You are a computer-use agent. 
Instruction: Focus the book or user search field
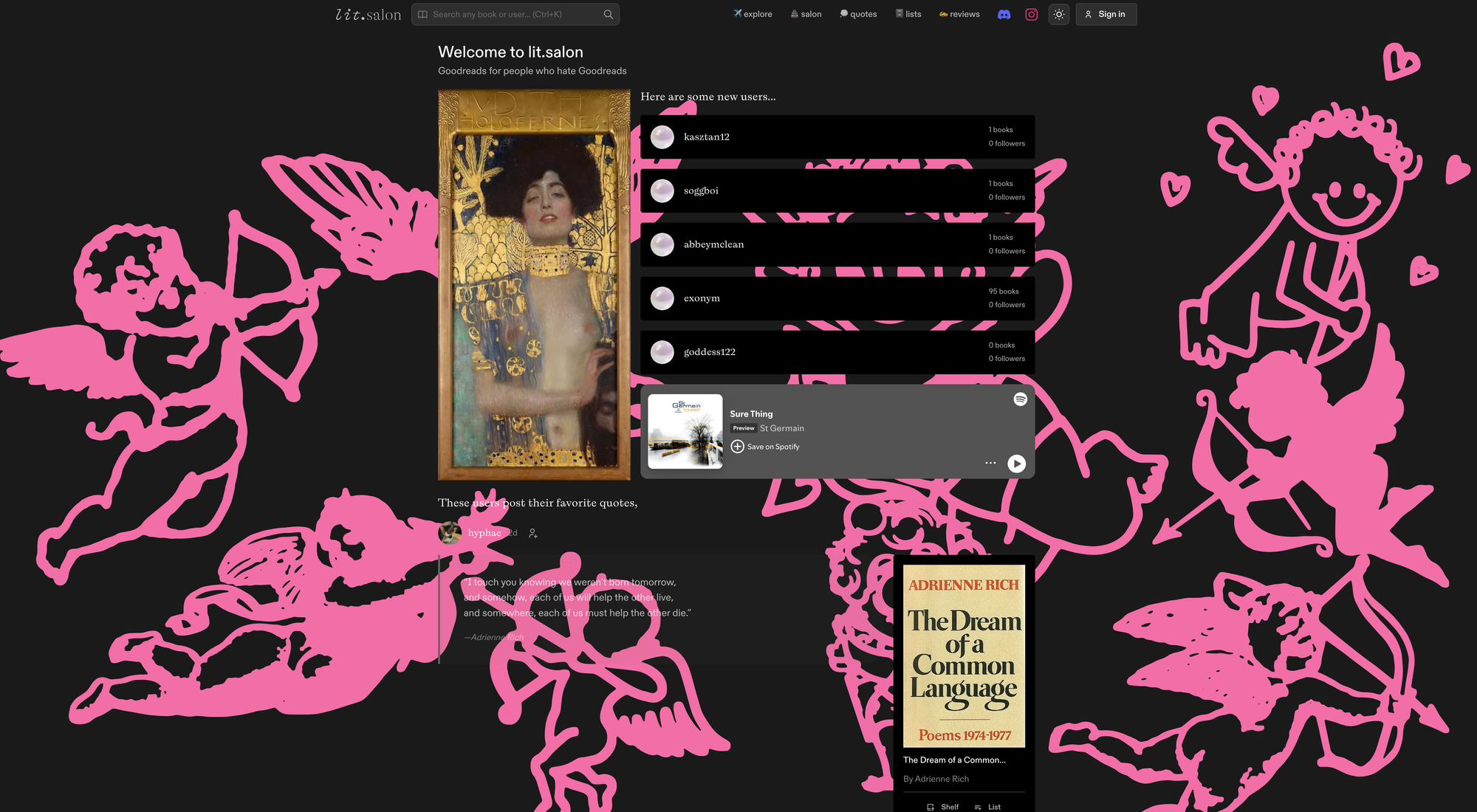pos(515,14)
